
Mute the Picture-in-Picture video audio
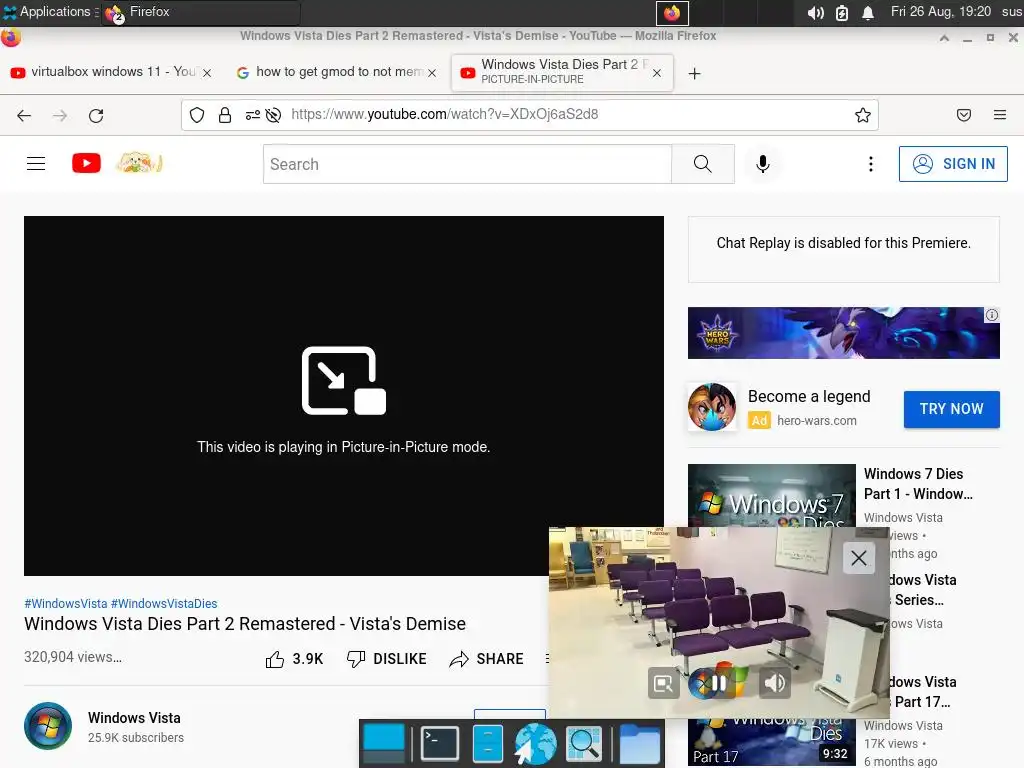[775, 683]
